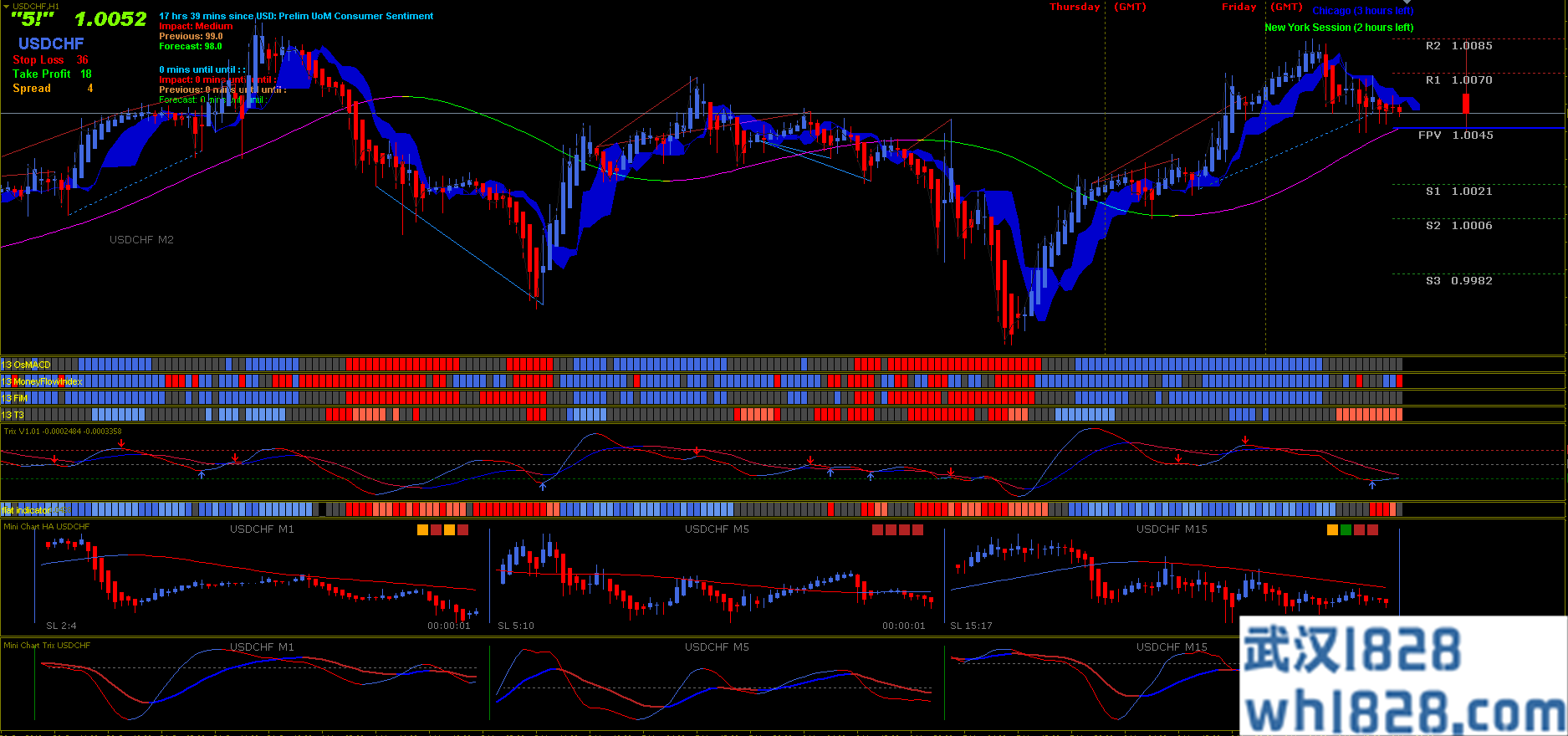
Task: Select the R2 1.0085 resistance label
Action: [x=1458, y=46]
